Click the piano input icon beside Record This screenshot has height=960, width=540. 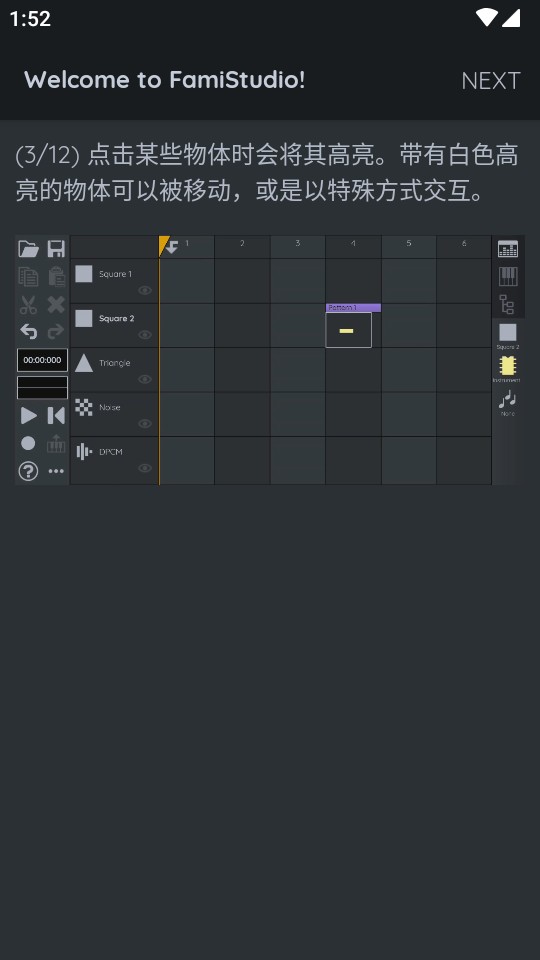(x=56, y=443)
